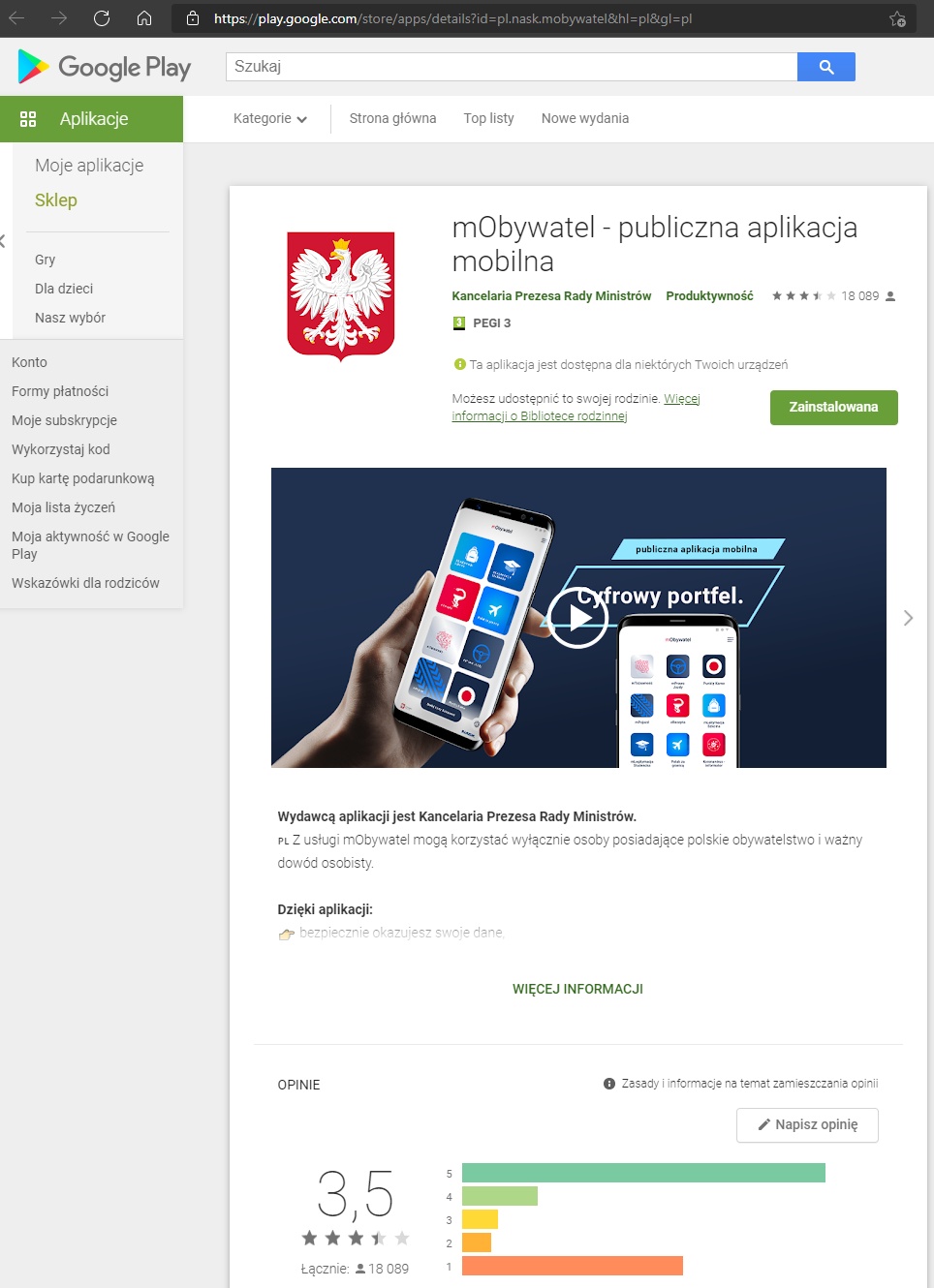Collapse the left sidebar arrow
This screenshot has height=1288, width=934.
(3, 241)
